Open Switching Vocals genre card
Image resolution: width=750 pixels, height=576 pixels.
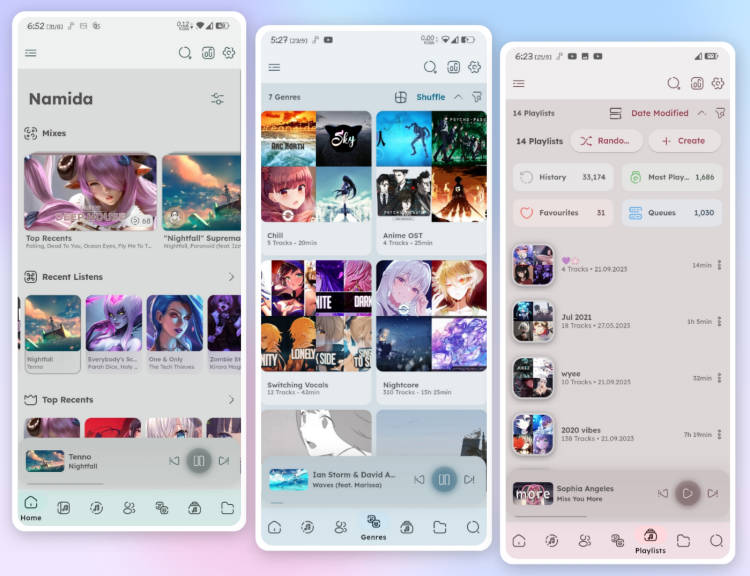pos(316,331)
